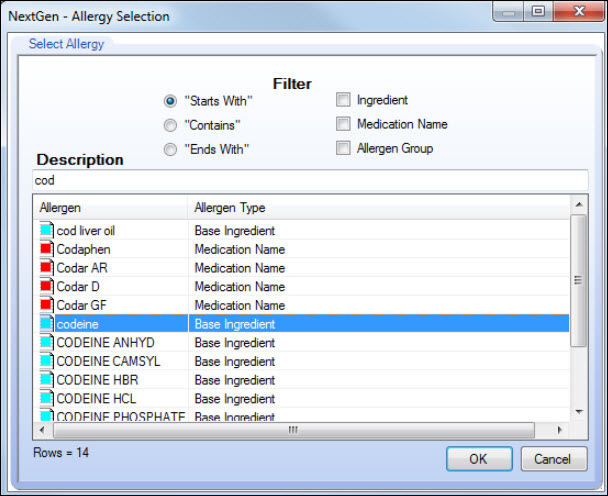Select the CODEINE HBR allergen

97,379
